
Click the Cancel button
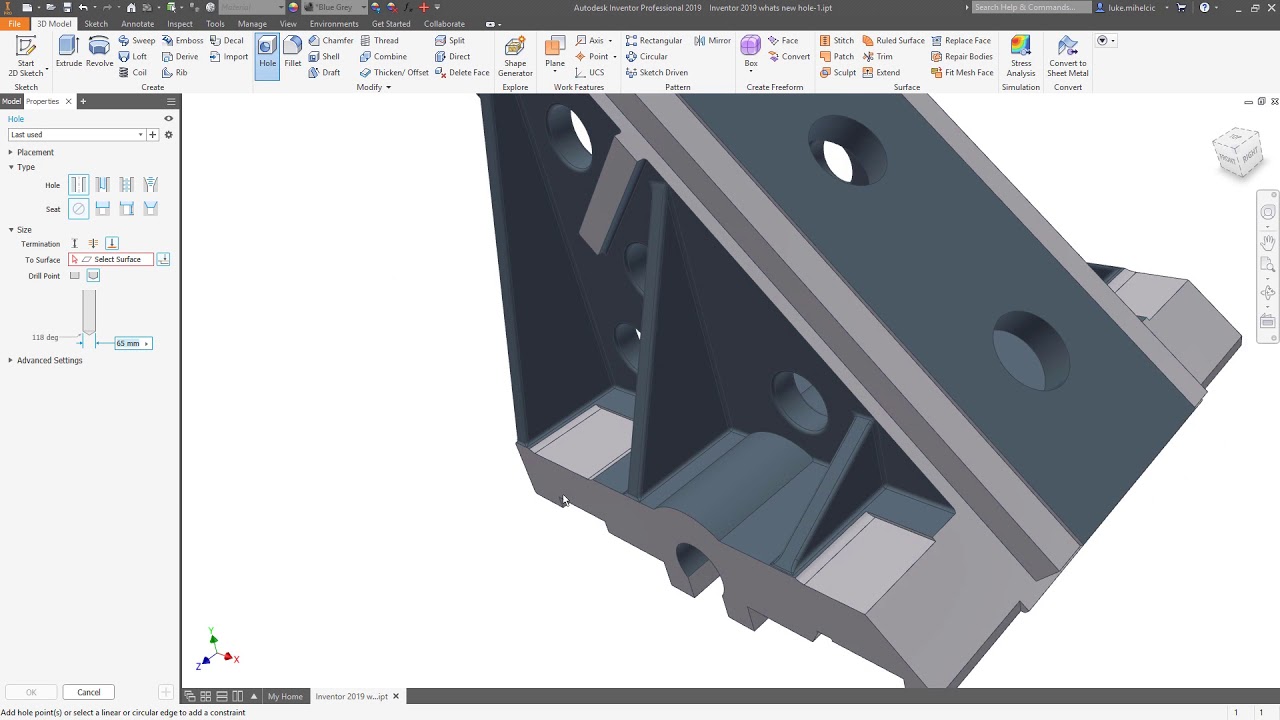point(89,692)
